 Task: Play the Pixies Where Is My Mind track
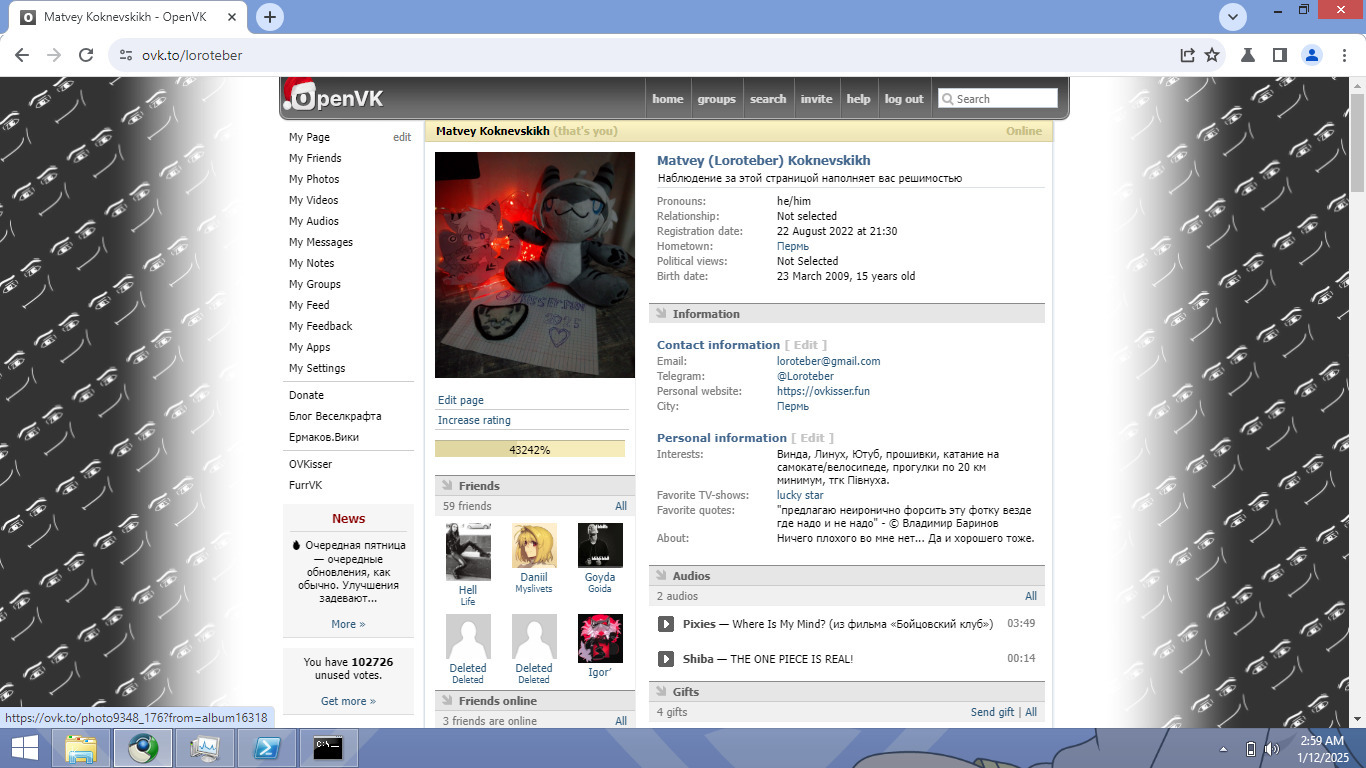666,624
